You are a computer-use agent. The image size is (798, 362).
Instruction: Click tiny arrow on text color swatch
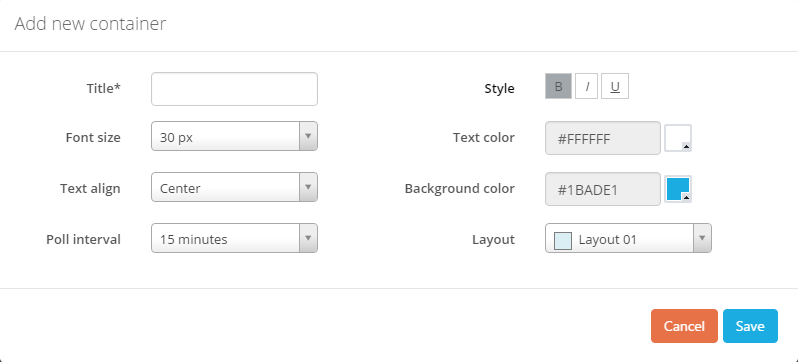pos(686,147)
